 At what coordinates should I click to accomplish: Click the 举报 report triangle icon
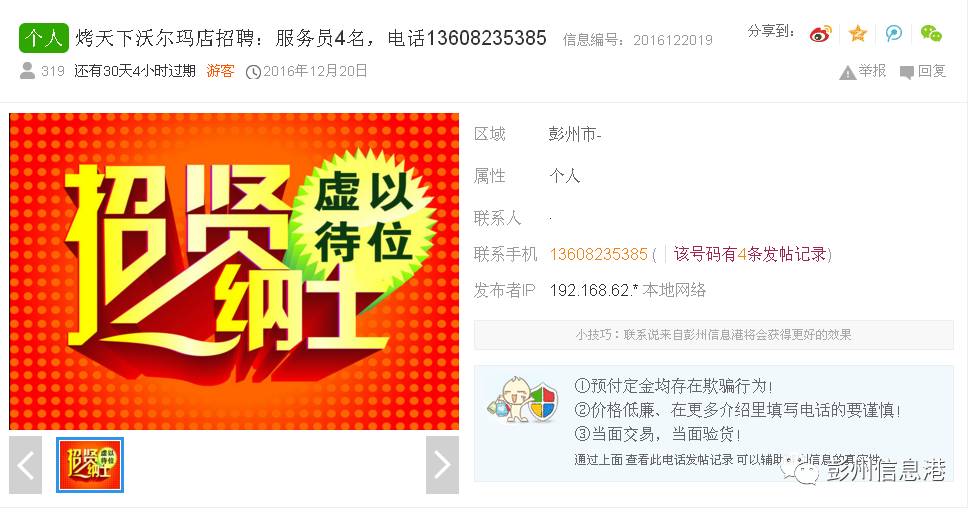click(847, 73)
